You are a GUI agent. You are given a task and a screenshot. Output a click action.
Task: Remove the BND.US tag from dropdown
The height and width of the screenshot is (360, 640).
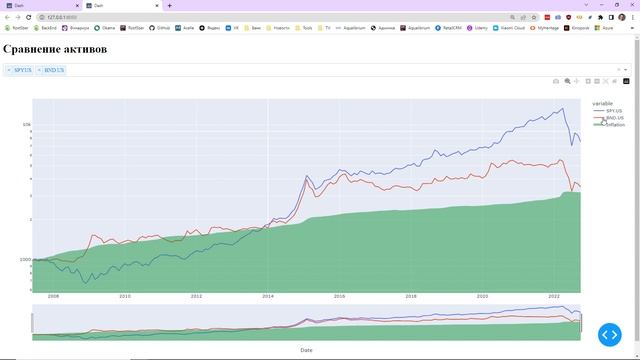39,70
